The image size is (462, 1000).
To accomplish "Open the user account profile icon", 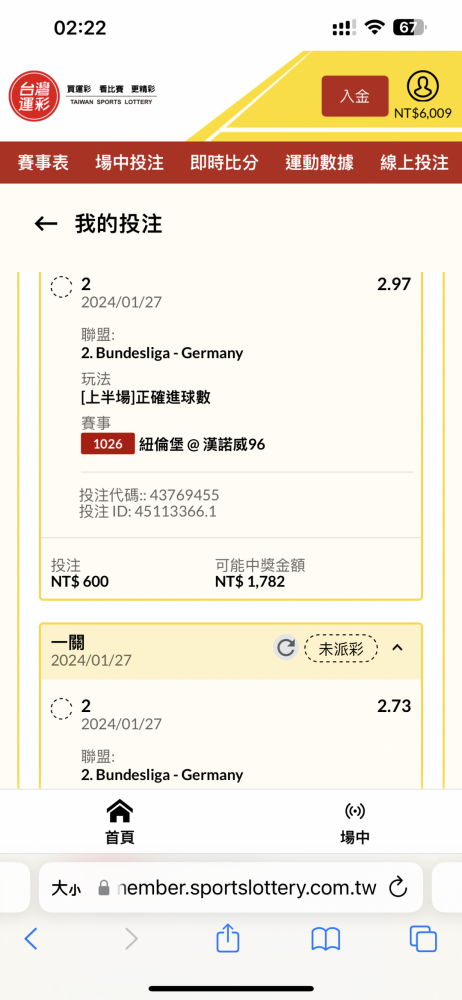I will click(x=423, y=87).
